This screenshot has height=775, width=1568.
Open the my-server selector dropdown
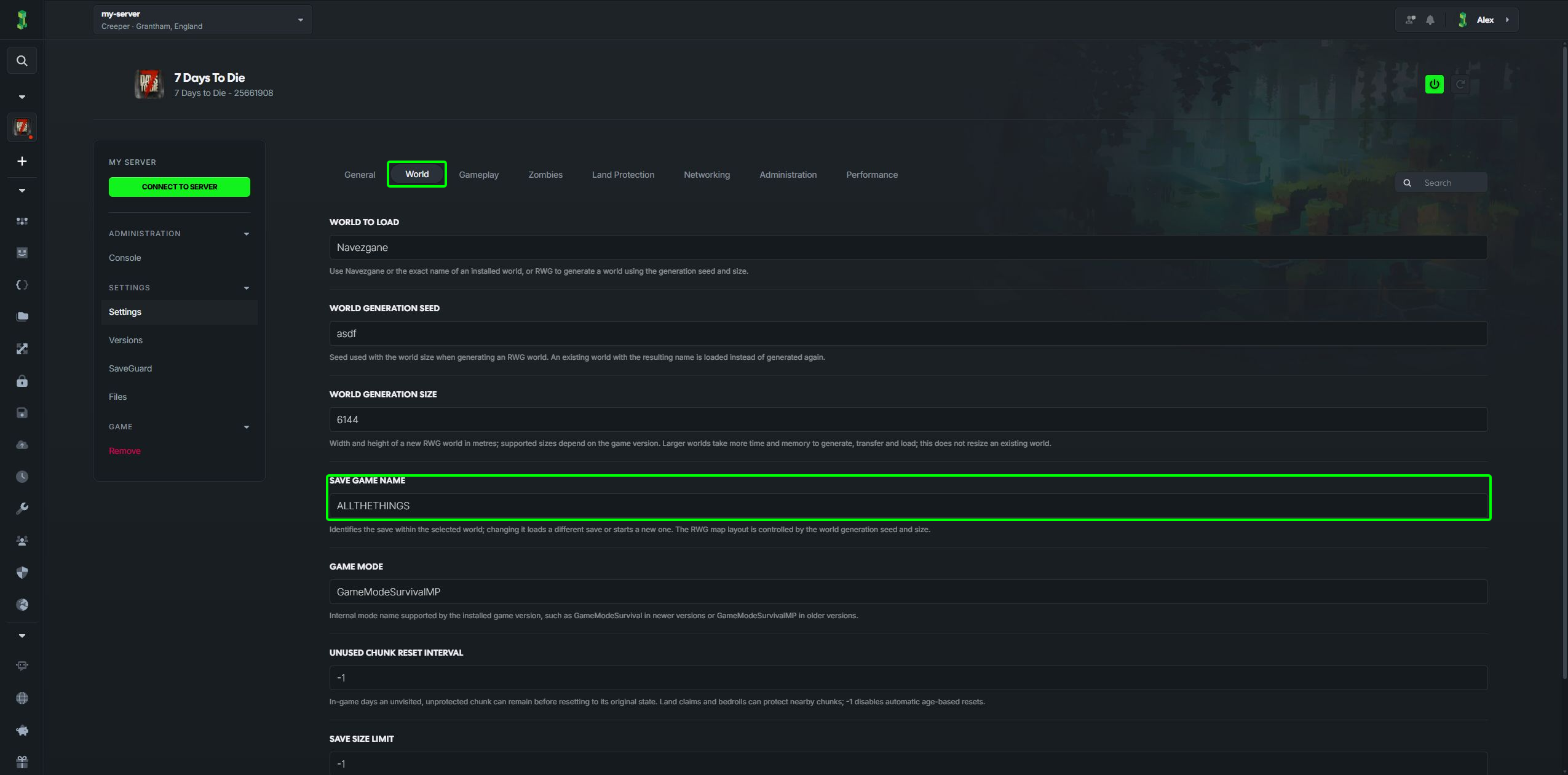point(203,20)
